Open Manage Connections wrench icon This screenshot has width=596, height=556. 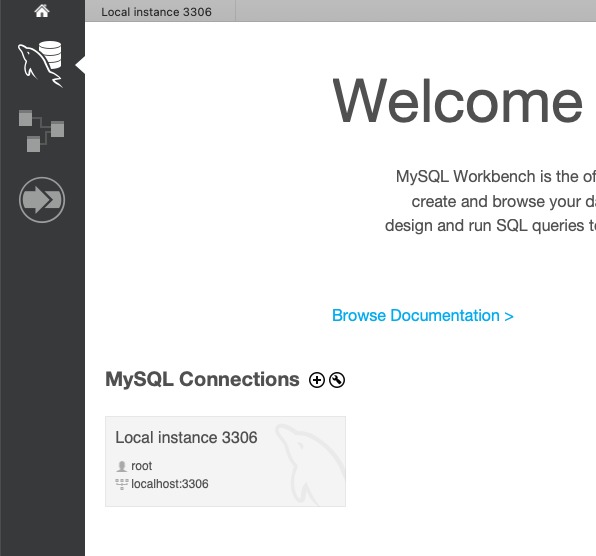337,380
